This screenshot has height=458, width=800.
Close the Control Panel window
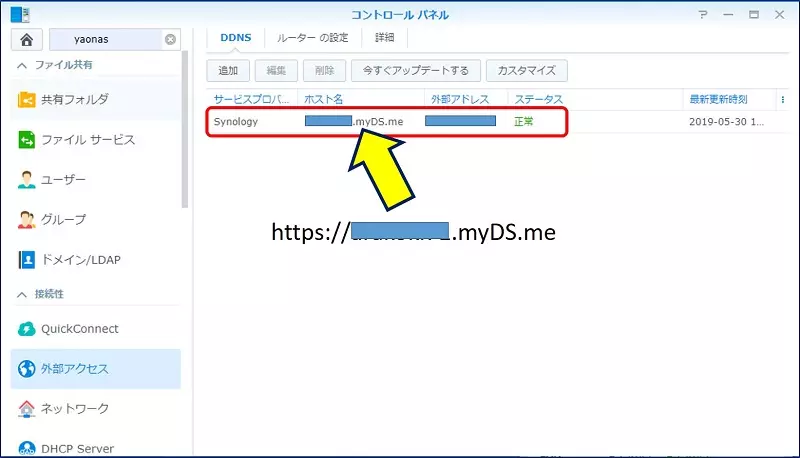[780, 14]
